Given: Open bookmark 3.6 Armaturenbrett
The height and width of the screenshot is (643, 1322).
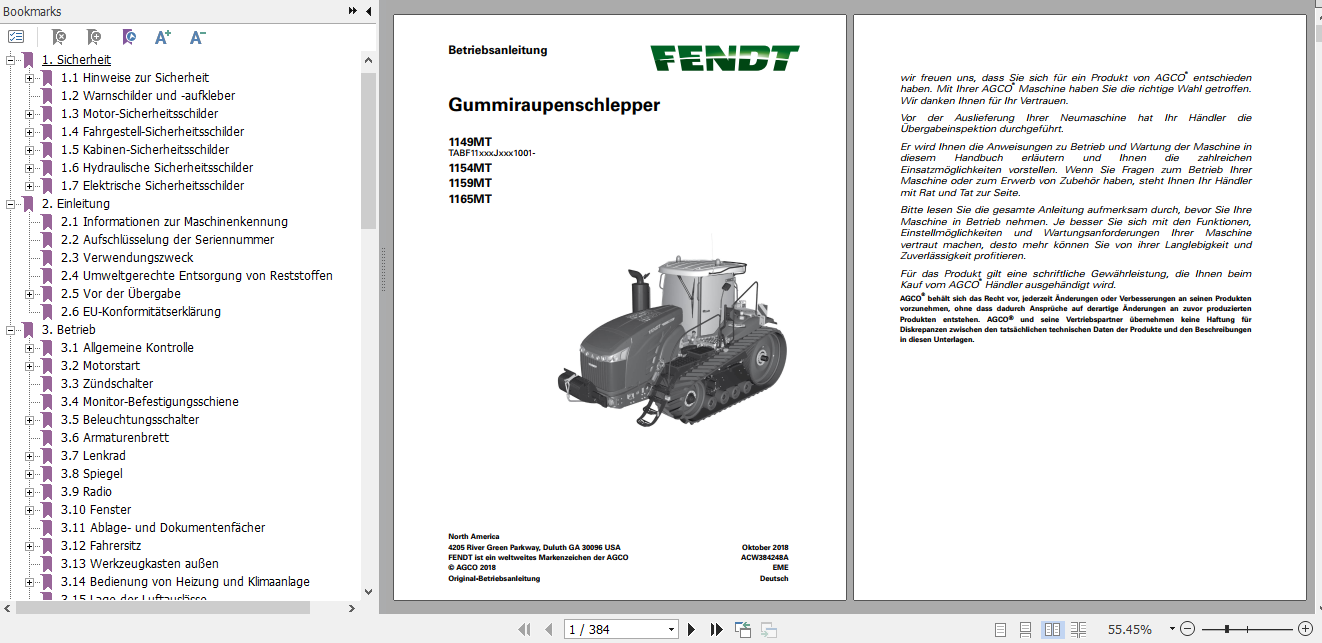Looking at the screenshot, I should (114, 437).
